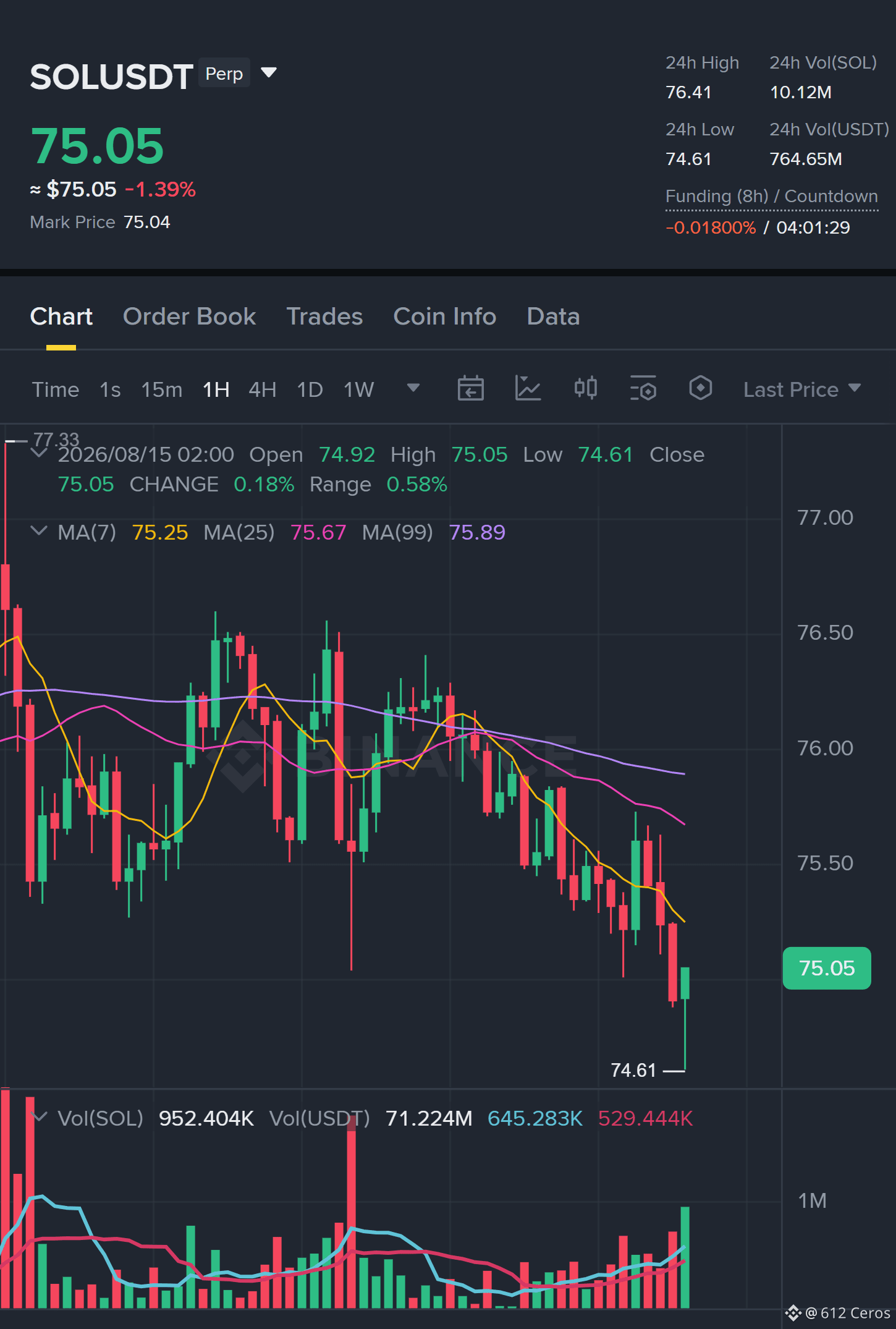Tap the Mark Price 75.04 value
Viewport: 896px width, 1329px height.
click(147, 222)
